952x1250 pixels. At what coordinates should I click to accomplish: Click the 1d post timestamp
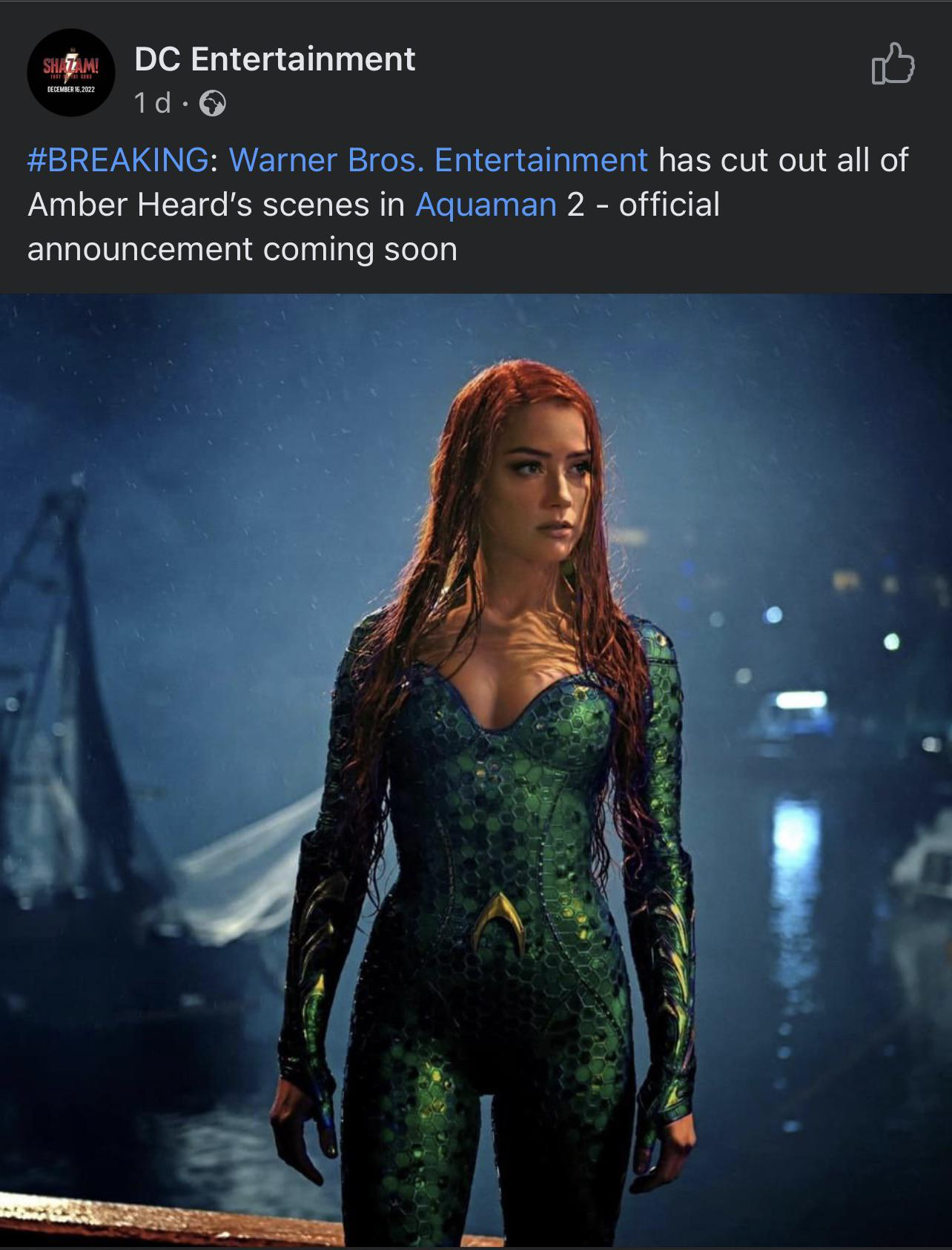[152, 103]
